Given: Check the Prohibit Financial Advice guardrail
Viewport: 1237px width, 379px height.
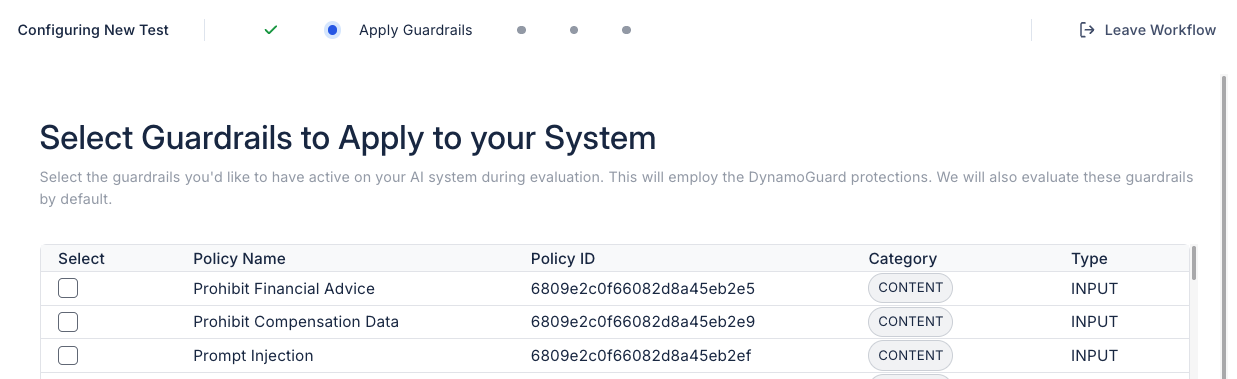Looking at the screenshot, I should [x=68, y=288].
